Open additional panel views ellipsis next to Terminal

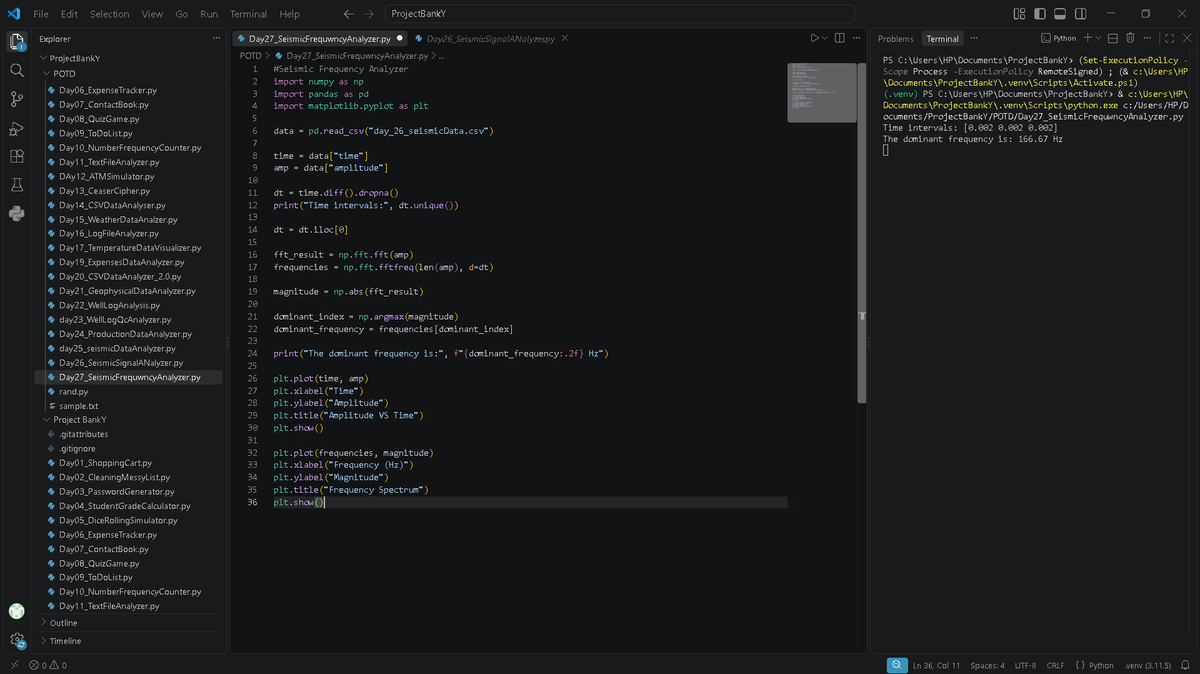click(x=973, y=38)
